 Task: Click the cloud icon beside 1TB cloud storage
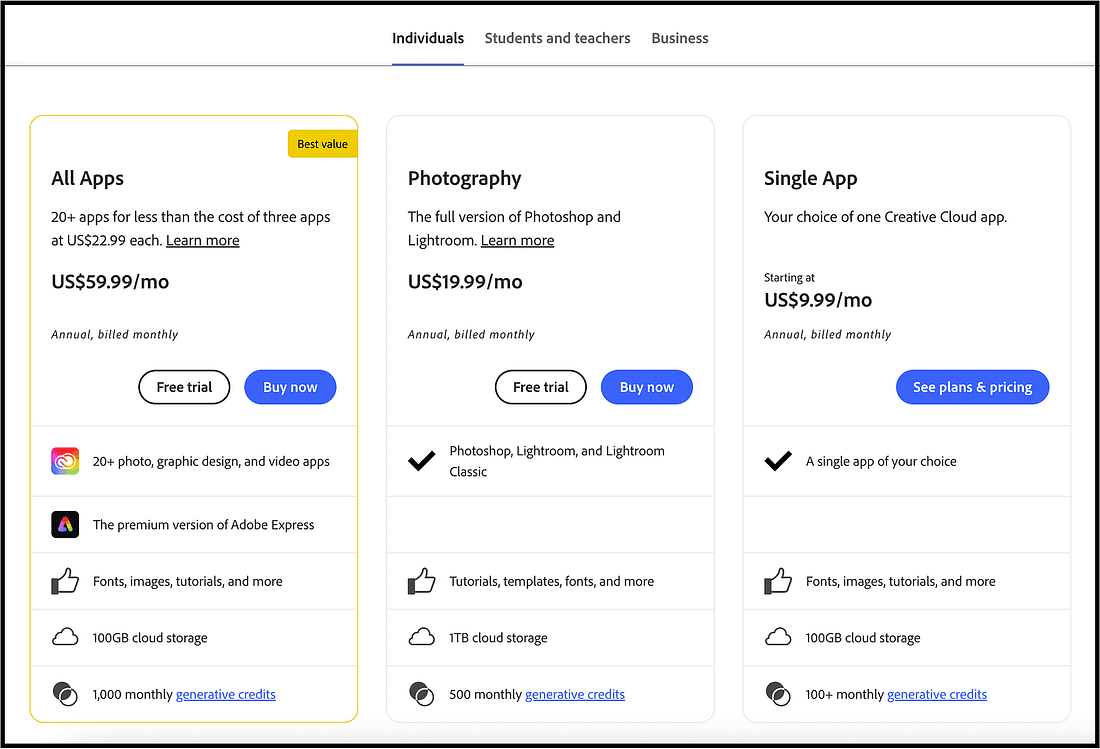(422, 637)
